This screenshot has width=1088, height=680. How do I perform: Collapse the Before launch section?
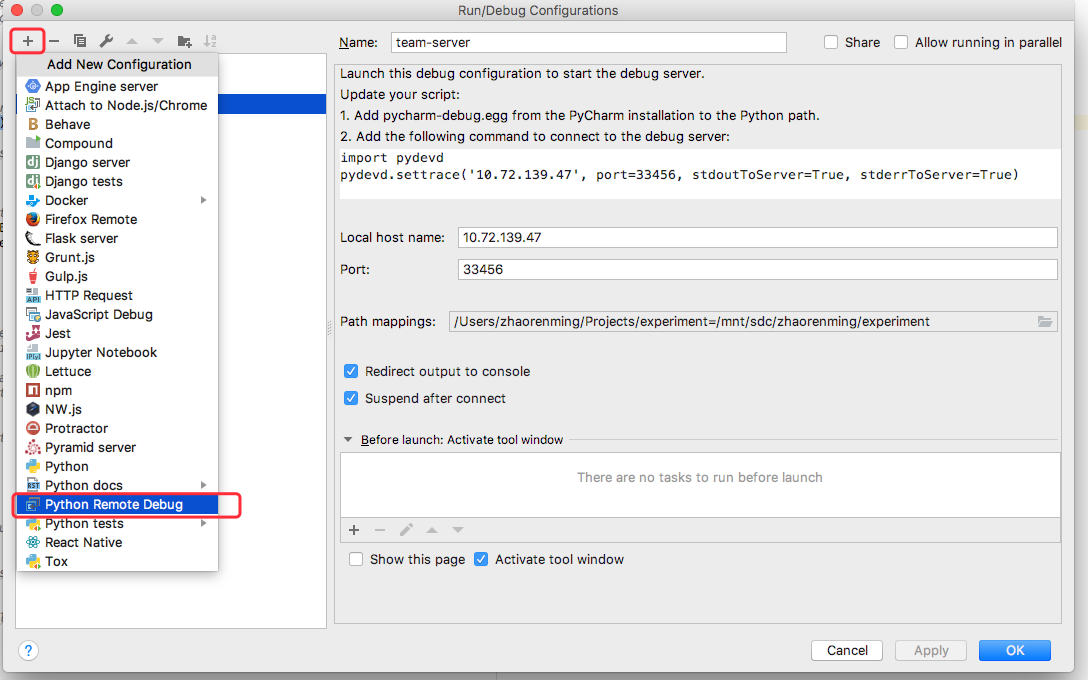(348, 439)
